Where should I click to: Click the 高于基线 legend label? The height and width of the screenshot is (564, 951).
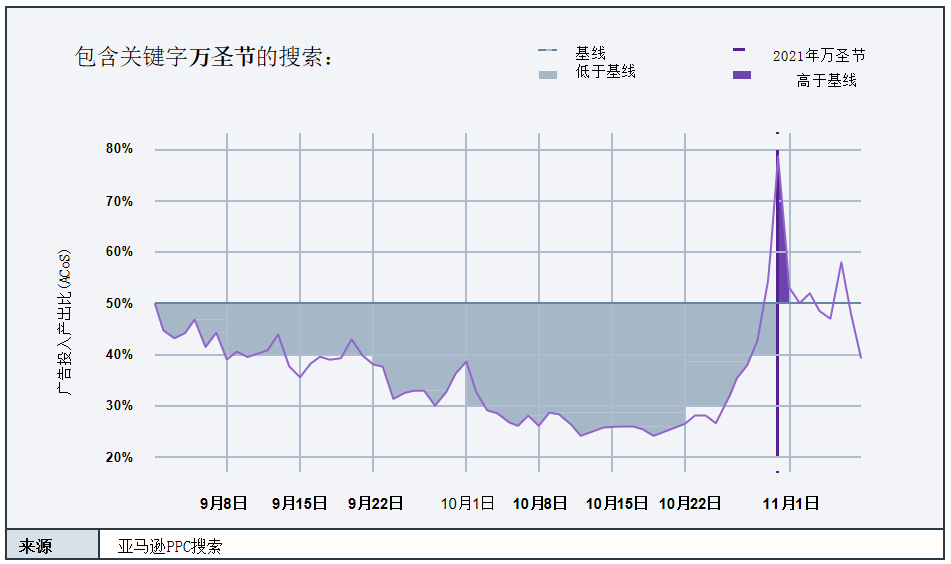826,80
